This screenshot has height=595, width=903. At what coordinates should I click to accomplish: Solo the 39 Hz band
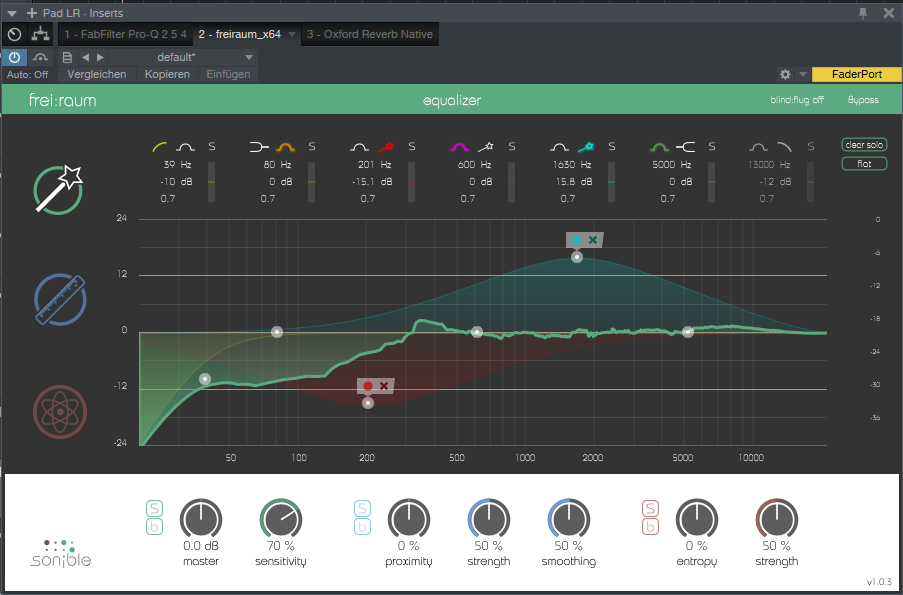[211, 147]
